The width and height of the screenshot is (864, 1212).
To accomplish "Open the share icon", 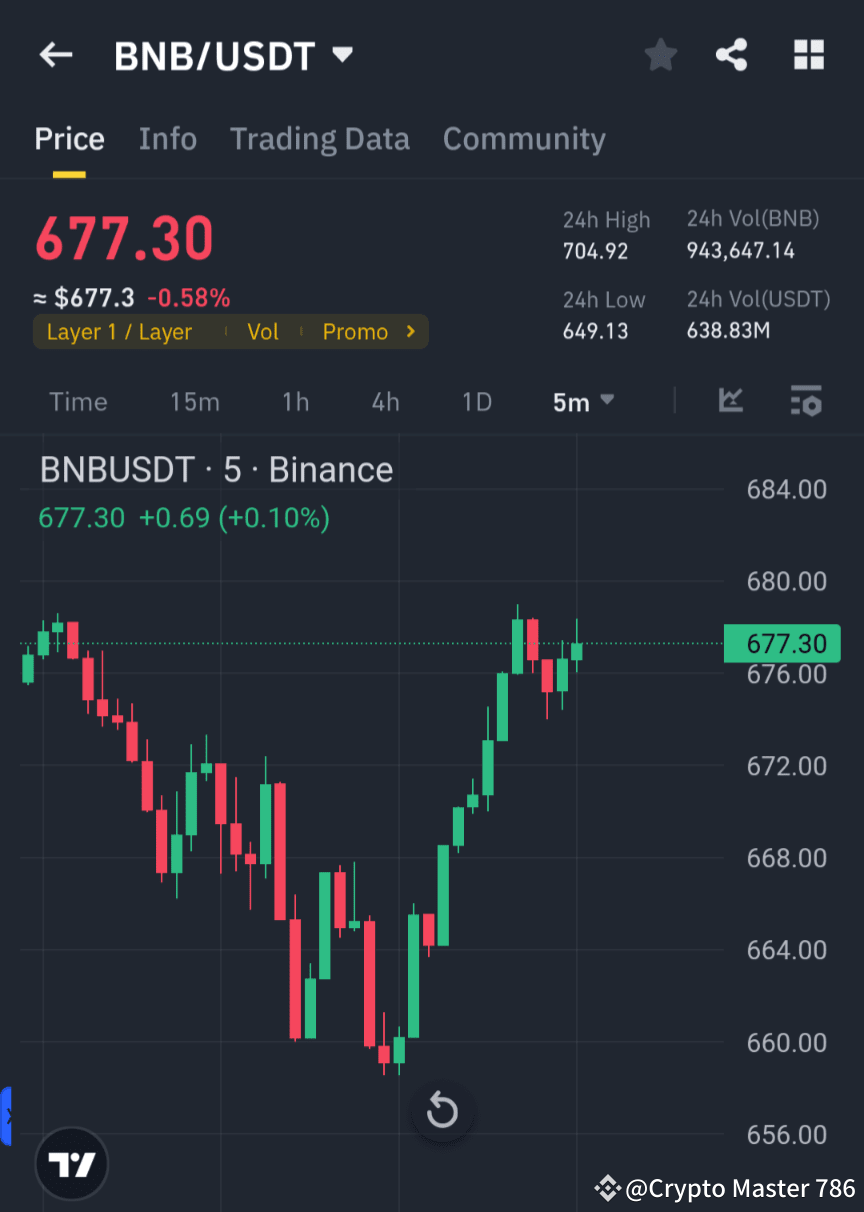I will (x=732, y=55).
